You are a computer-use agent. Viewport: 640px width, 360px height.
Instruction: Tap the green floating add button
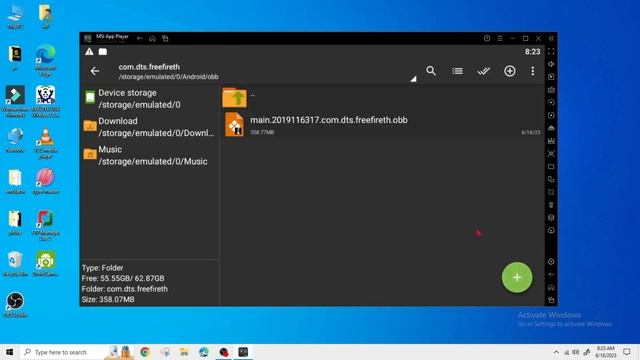pyautogui.click(x=517, y=277)
